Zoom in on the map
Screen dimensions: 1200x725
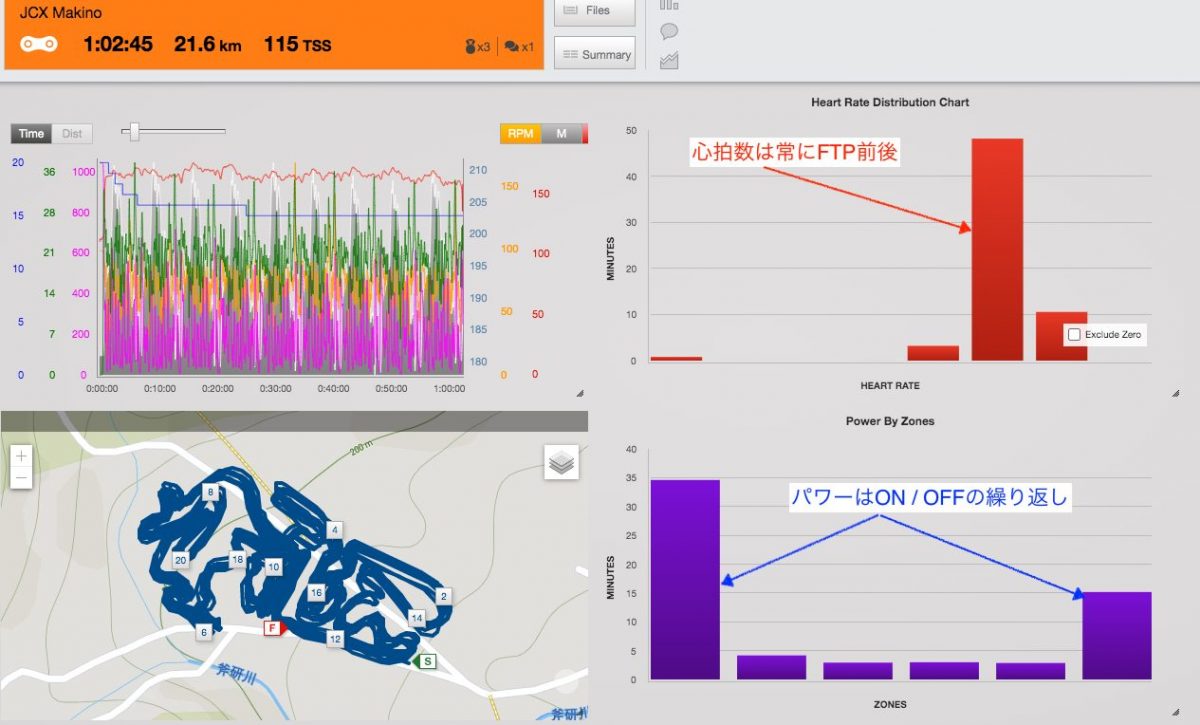point(22,456)
